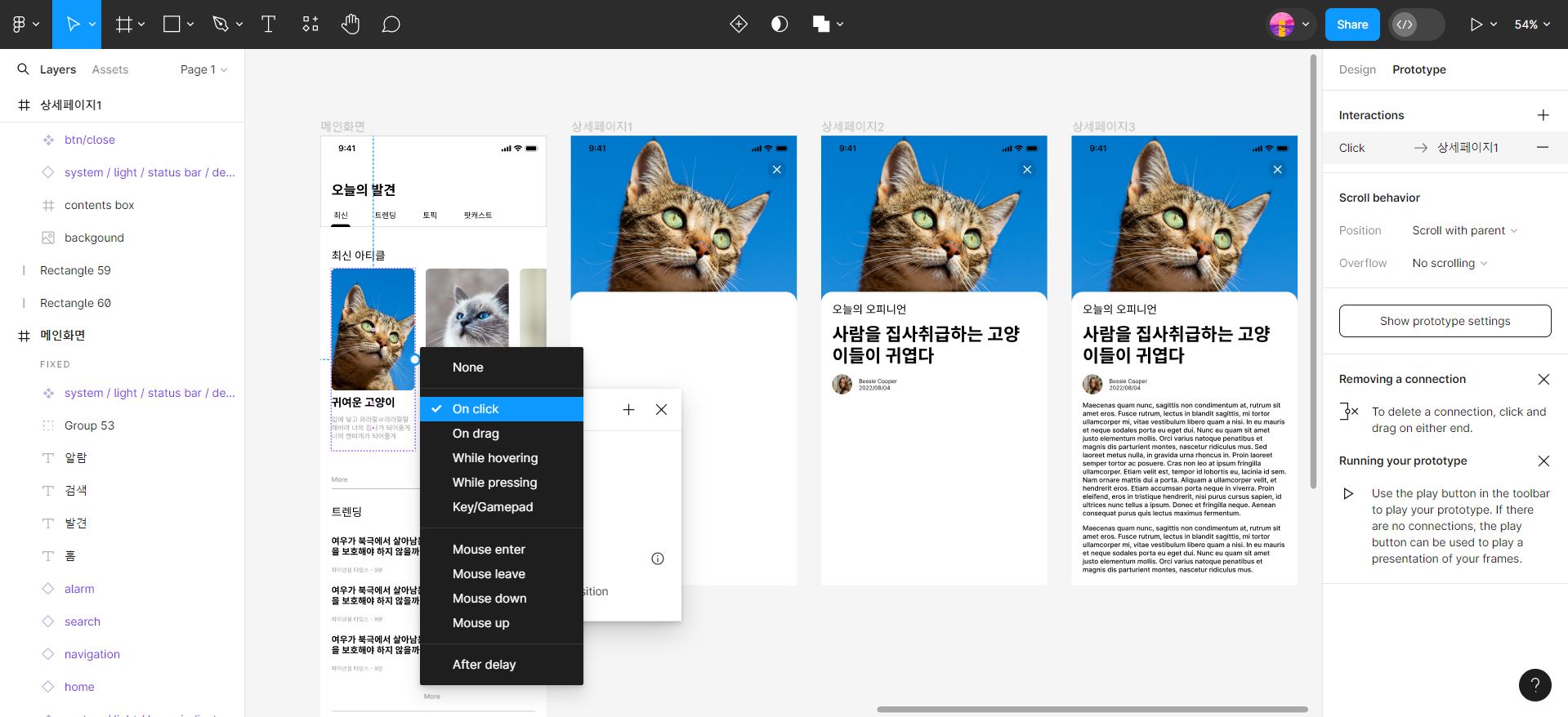The width and height of the screenshot is (1568, 717).
Task: Click the Use as mask icon
Action: point(780,24)
